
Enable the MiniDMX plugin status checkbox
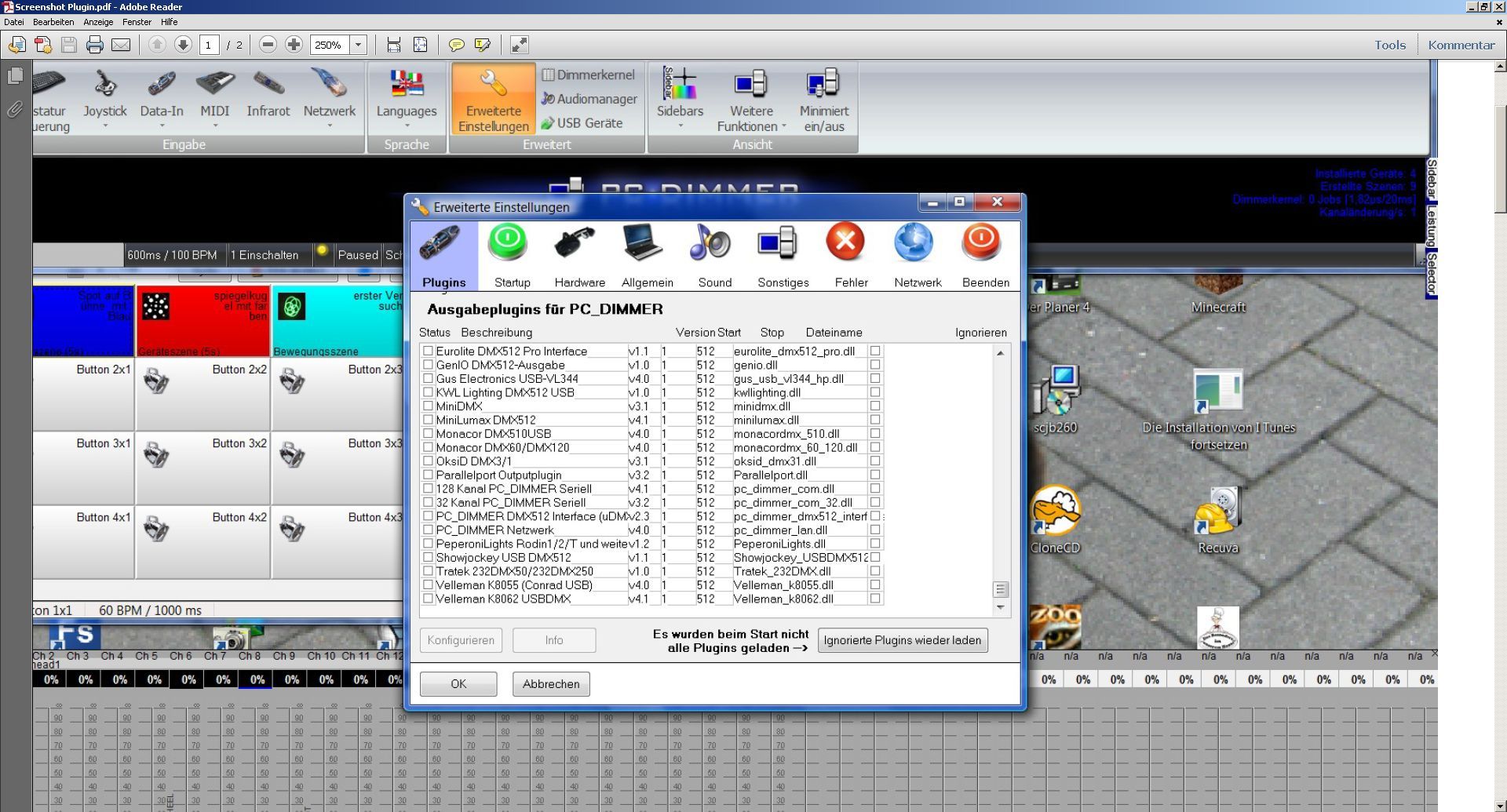click(x=428, y=406)
